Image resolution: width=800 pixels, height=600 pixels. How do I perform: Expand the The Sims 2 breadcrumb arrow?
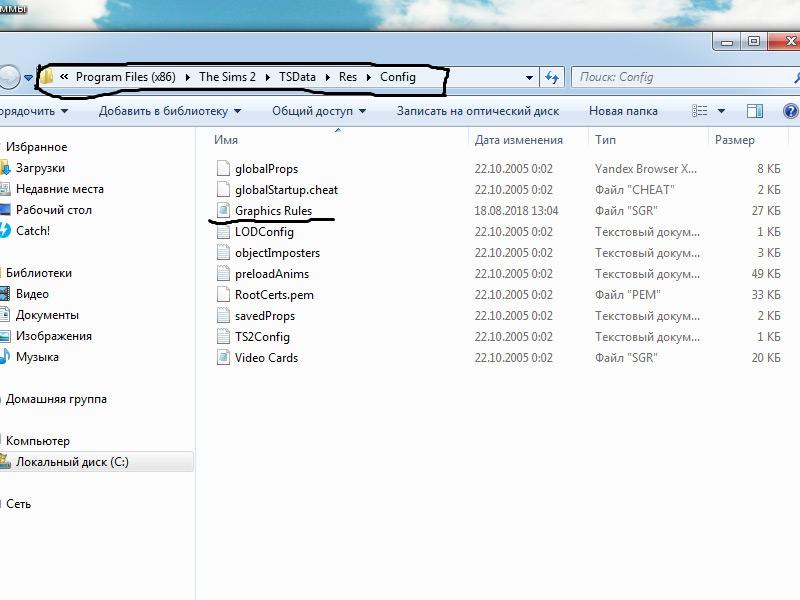[267, 77]
